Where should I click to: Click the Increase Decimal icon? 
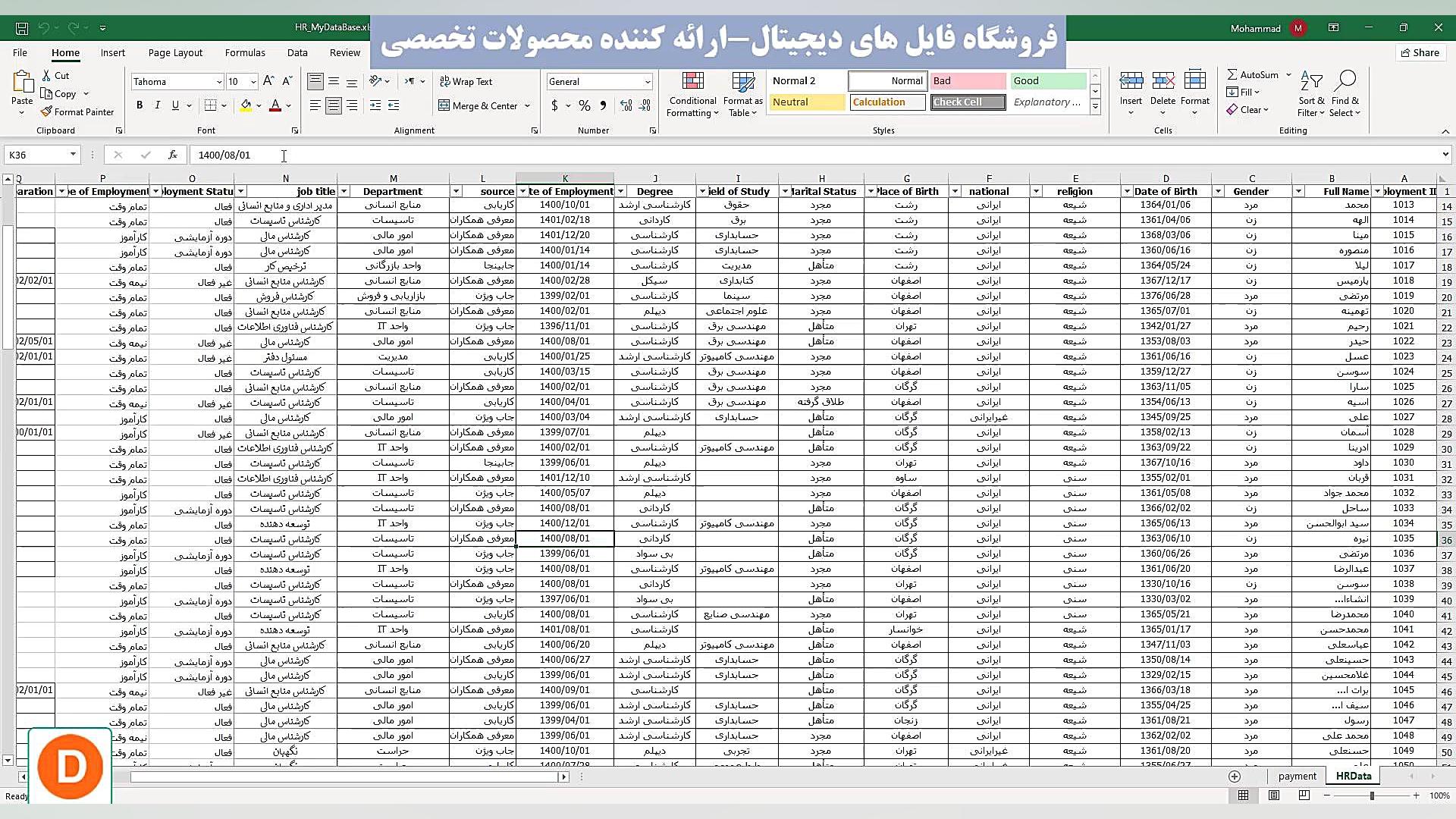626,105
